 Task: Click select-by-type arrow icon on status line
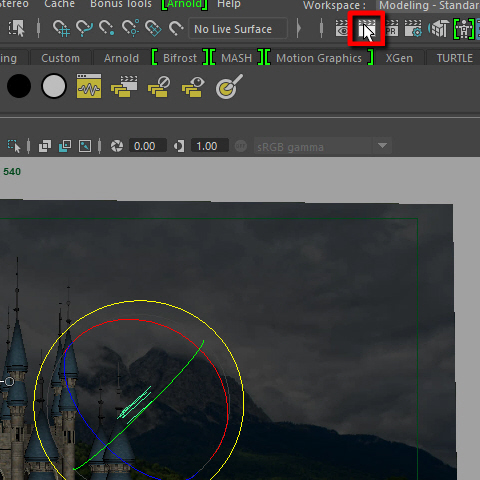[x=17, y=28]
